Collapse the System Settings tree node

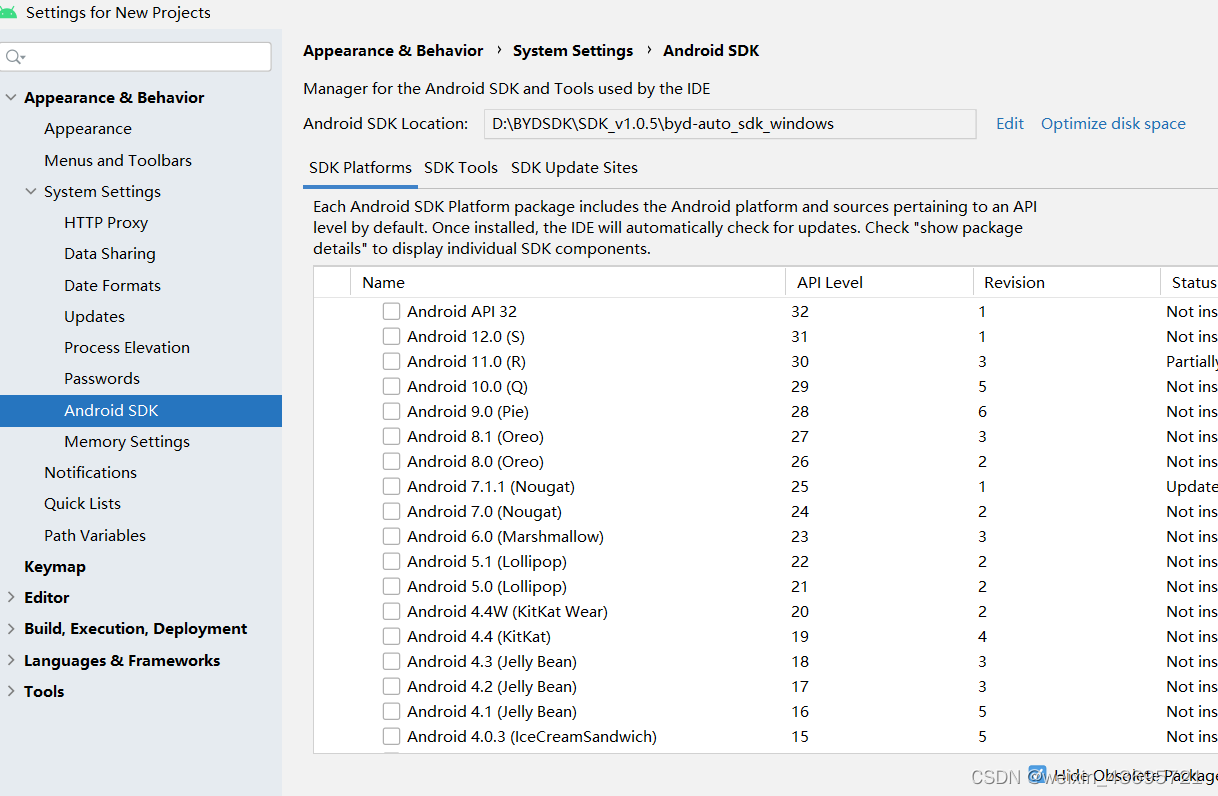click(31, 191)
